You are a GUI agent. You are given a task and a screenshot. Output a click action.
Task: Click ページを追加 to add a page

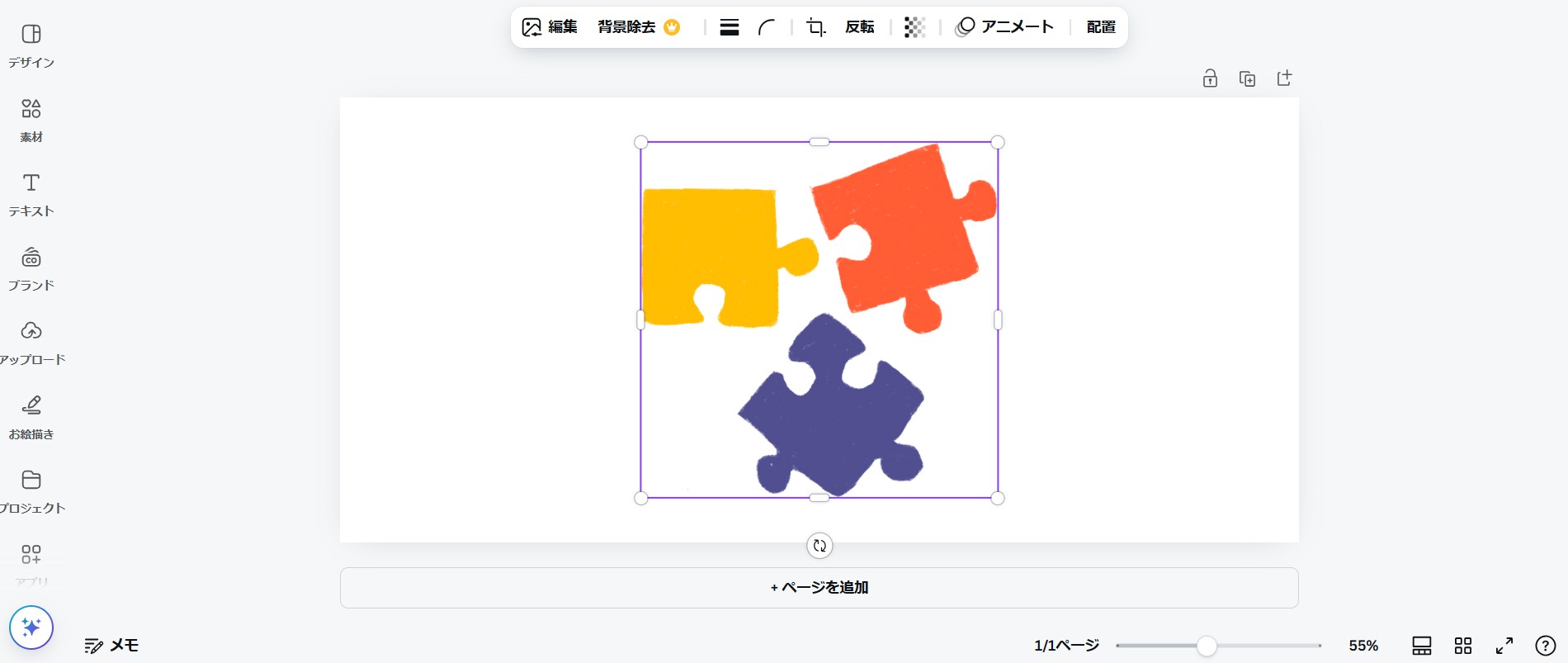tap(819, 587)
